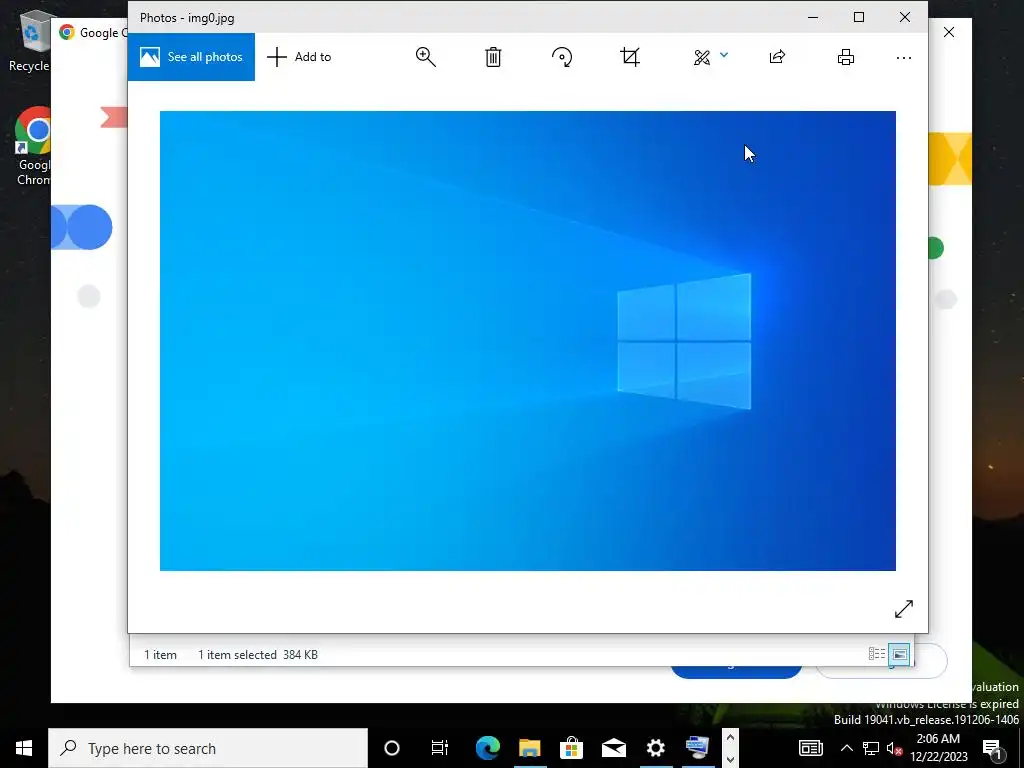Screen dimensions: 1024x768
Task: Open the See more ellipsis menu
Action: pos(904,58)
